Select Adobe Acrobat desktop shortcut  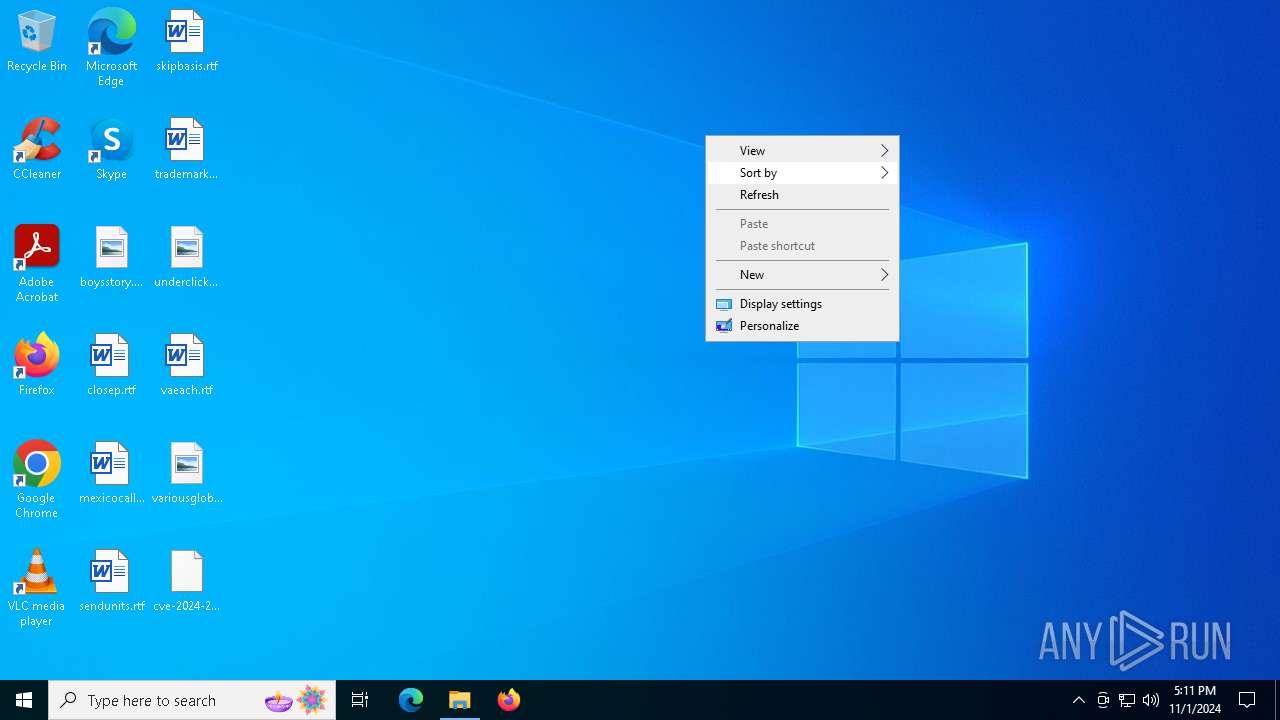tap(37, 264)
